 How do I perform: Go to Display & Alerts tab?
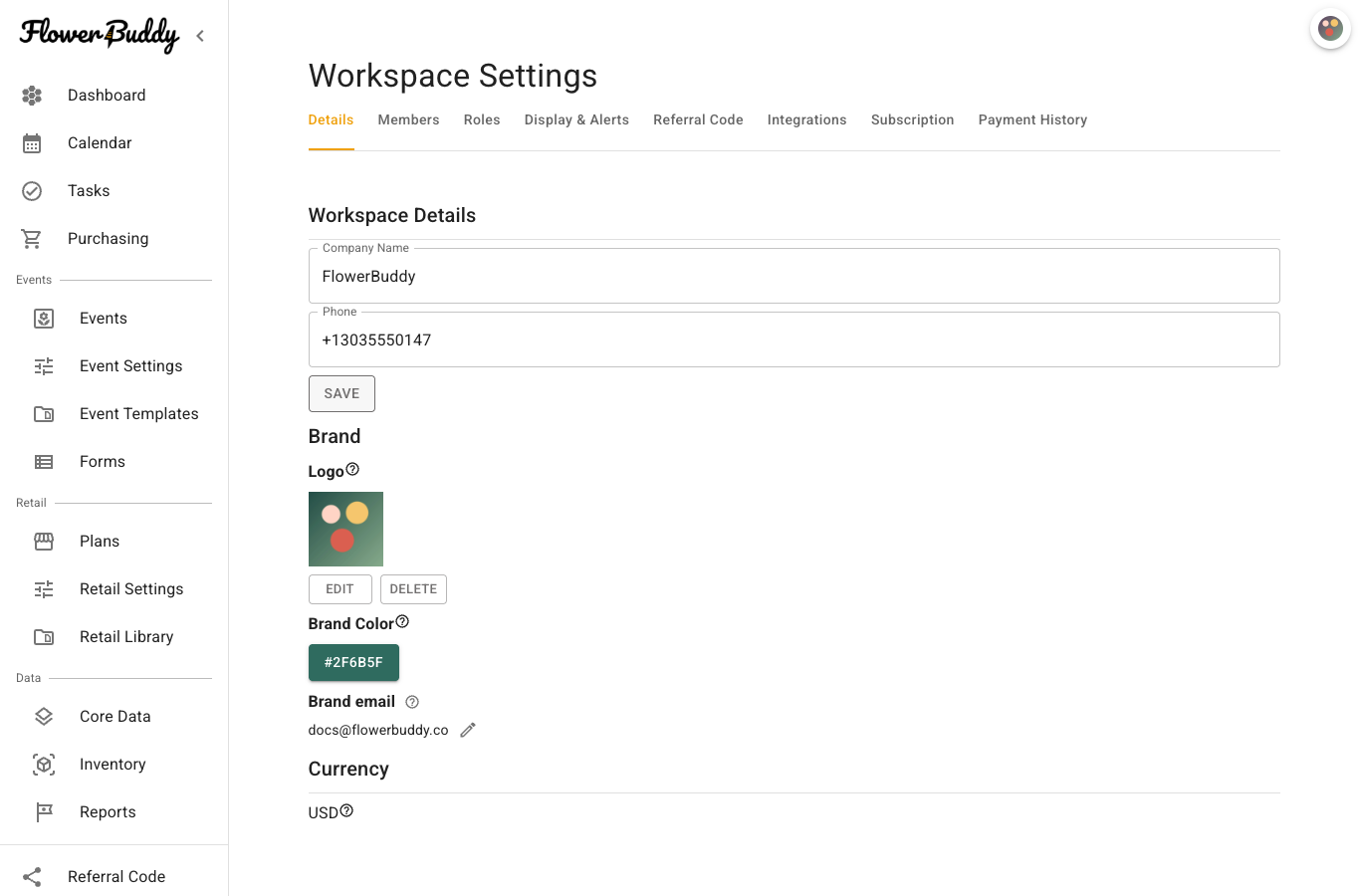click(576, 119)
